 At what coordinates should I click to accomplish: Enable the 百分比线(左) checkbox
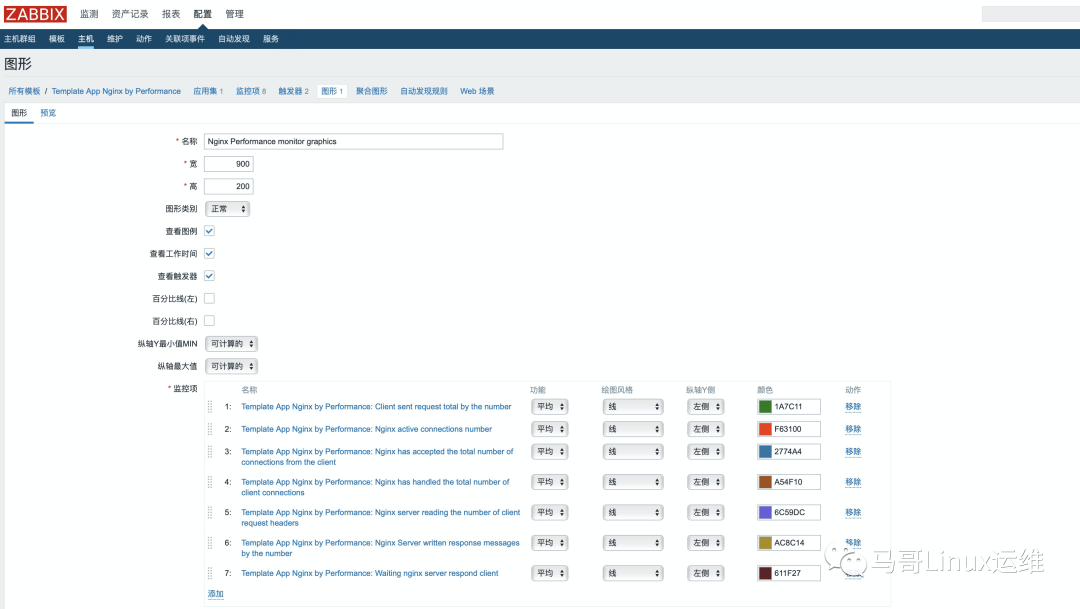pos(209,298)
